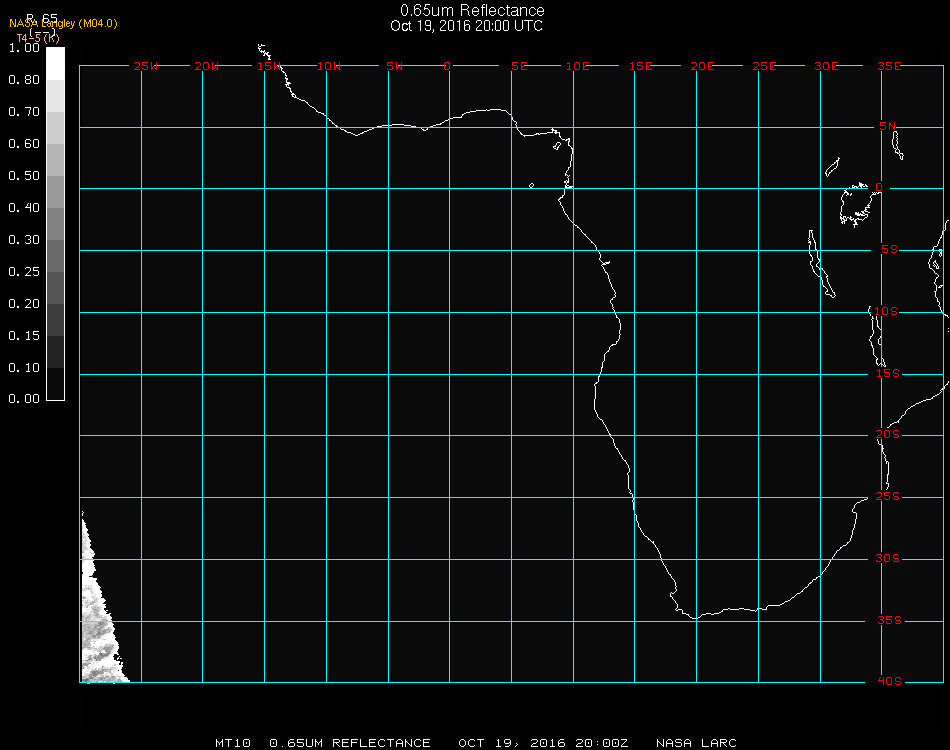The width and height of the screenshot is (950, 750).
Task: Click the "0.65um Reflectance" title text
Action: click(472, 10)
